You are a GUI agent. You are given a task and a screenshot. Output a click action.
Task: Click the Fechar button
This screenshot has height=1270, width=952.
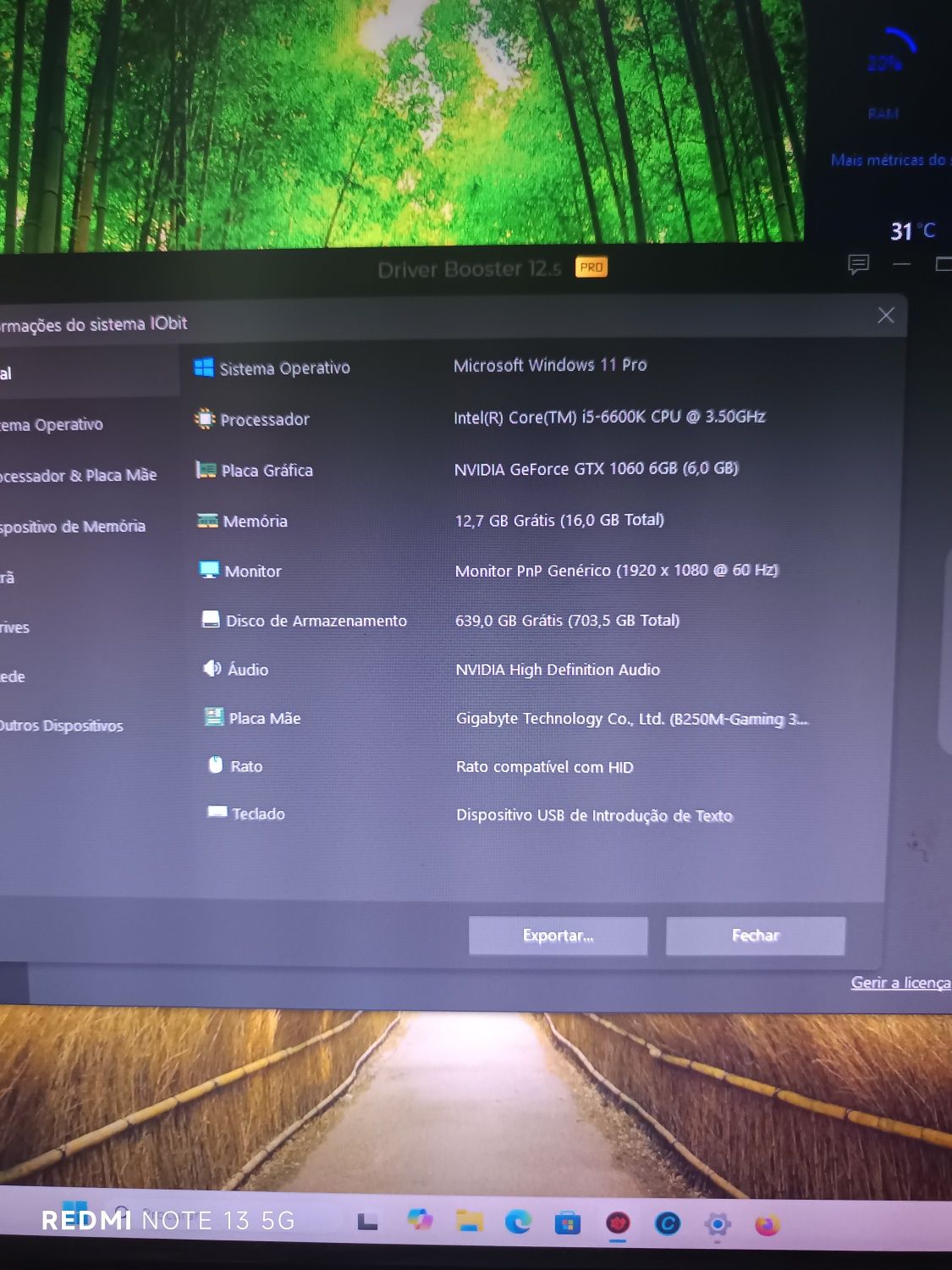[756, 936]
